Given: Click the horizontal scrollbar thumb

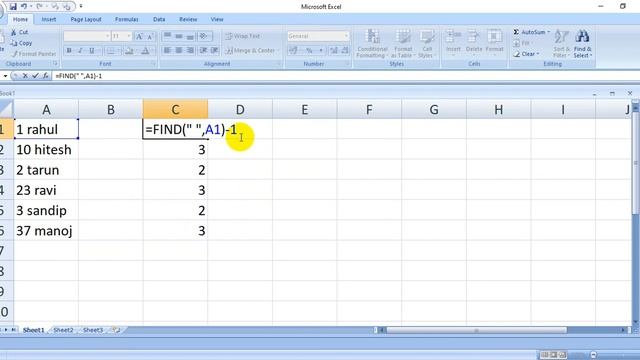Looking at the screenshot, I should pos(476,330).
